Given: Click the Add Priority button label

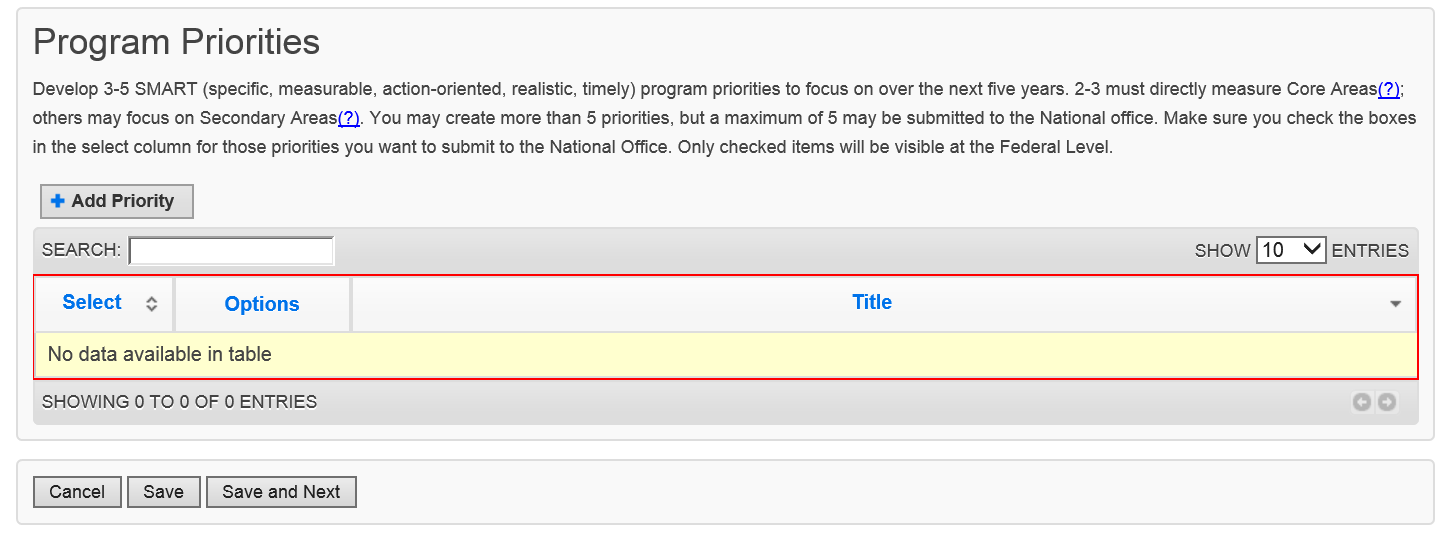Looking at the screenshot, I should coord(123,201).
